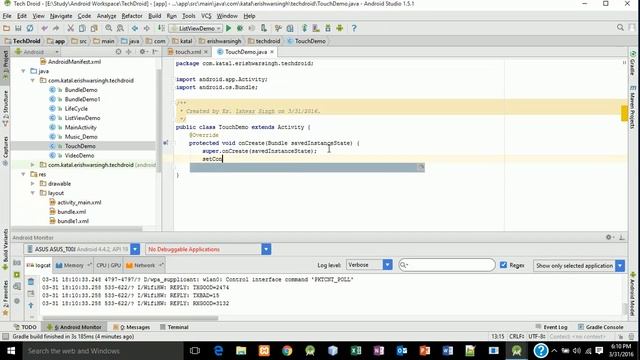Open the Structure side panel
Screen dimensions: 640x360
coord(5,108)
